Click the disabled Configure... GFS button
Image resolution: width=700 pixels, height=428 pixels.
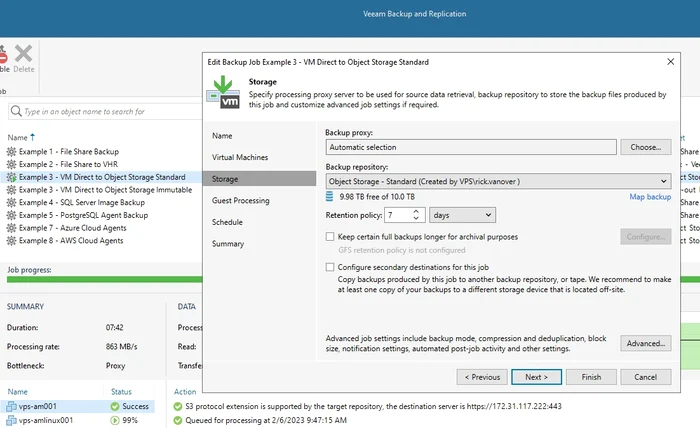click(x=646, y=237)
